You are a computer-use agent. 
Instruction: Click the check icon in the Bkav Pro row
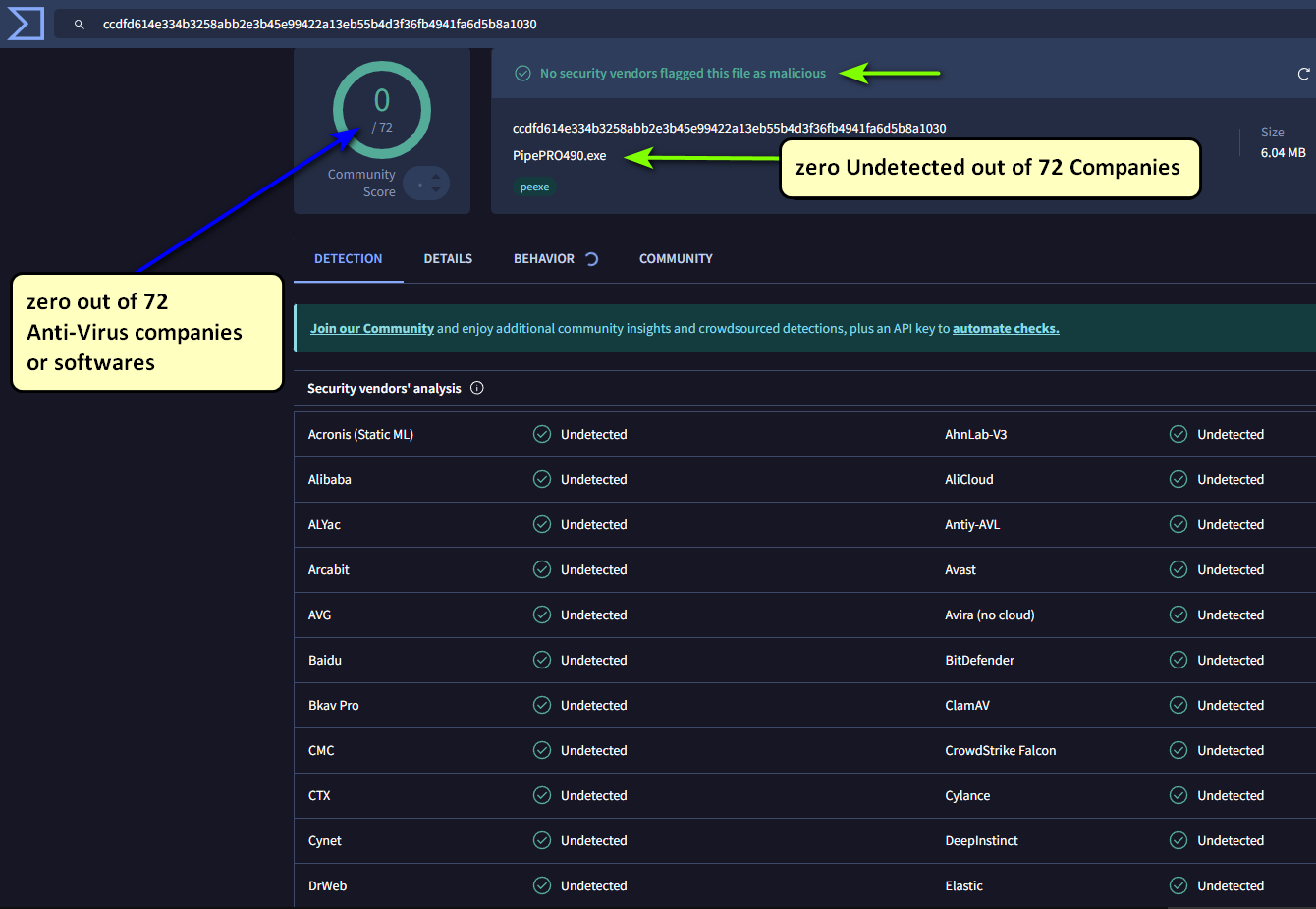(x=542, y=705)
